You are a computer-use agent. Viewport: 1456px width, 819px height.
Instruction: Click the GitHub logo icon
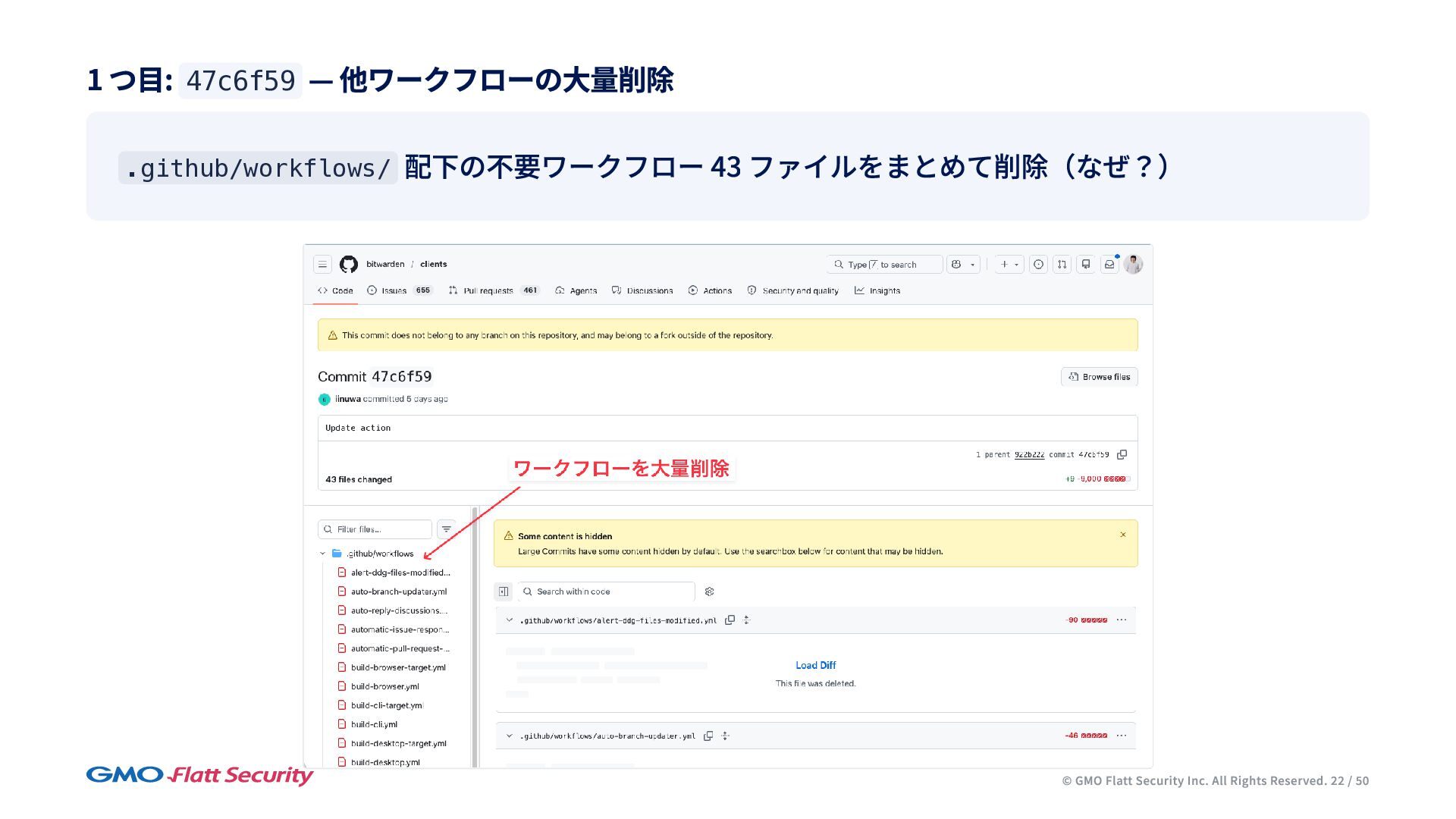click(x=348, y=264)
